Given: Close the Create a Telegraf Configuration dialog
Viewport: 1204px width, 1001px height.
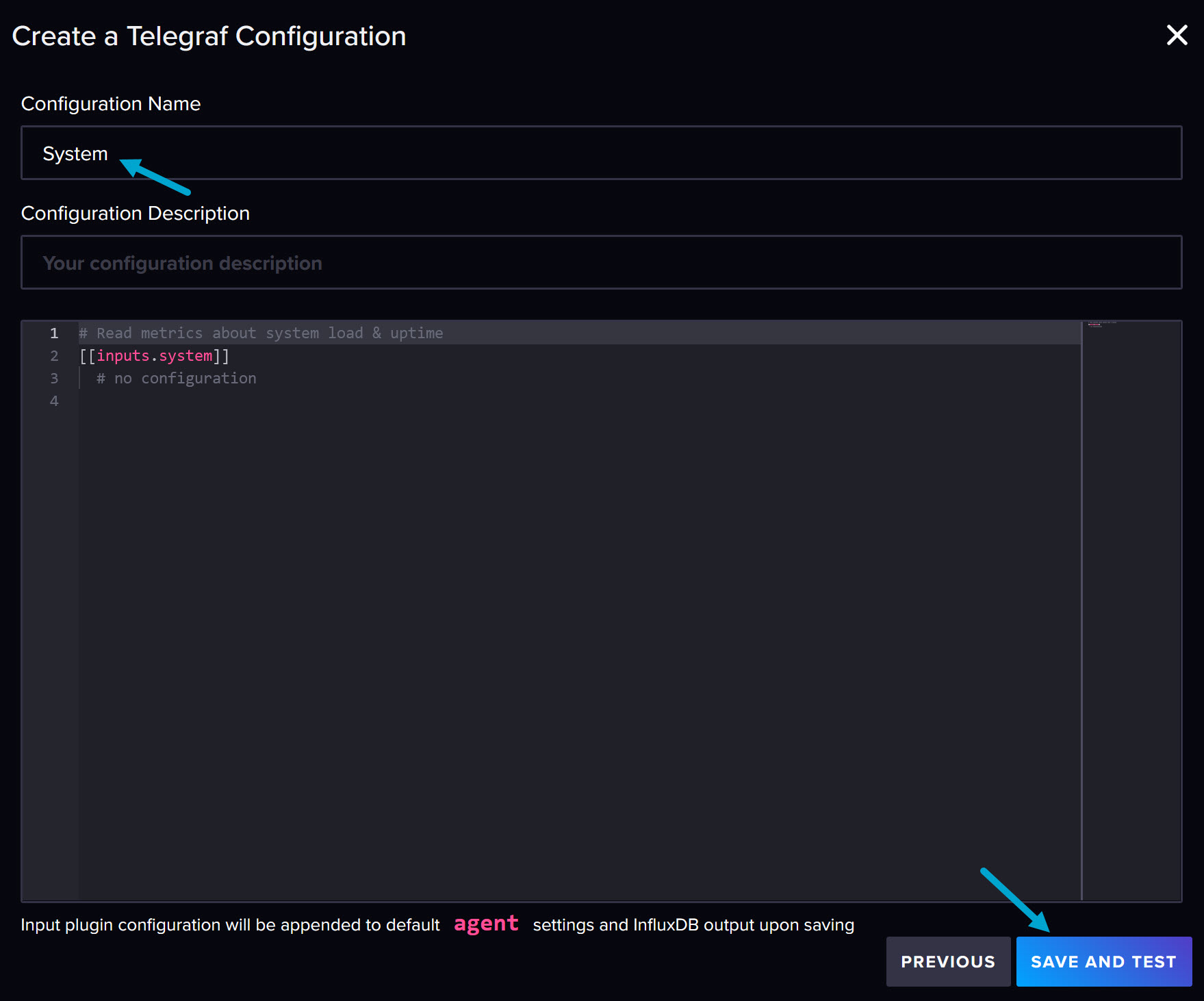Looking at the screenshot, I should click(x=1177, y=35).
